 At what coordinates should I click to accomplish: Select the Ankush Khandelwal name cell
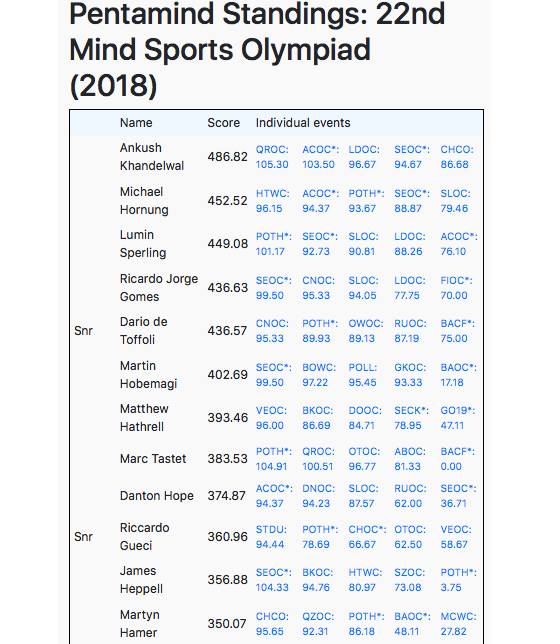click(152, 157)
